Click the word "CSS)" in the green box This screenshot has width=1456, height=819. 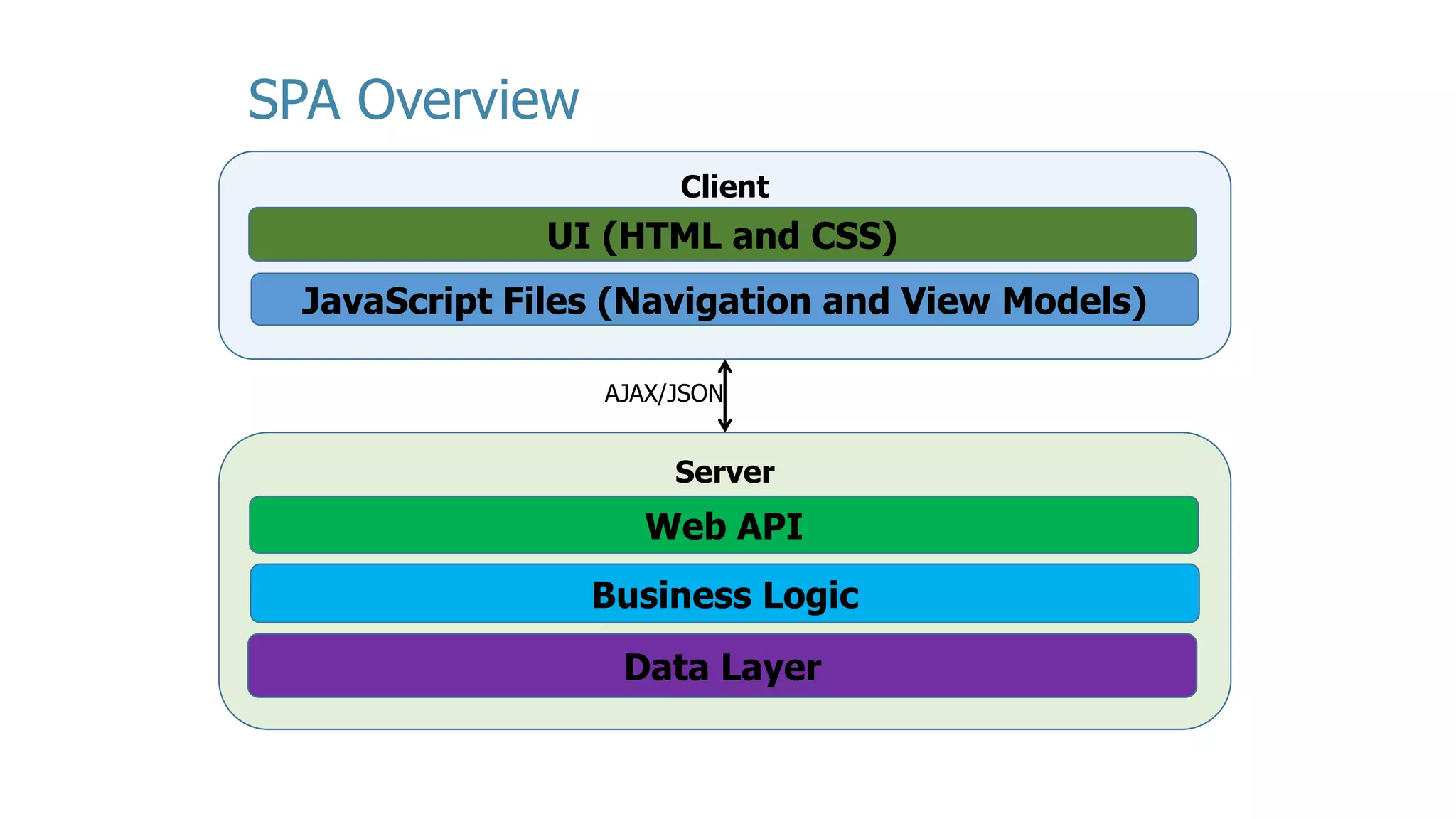(854, 236)
